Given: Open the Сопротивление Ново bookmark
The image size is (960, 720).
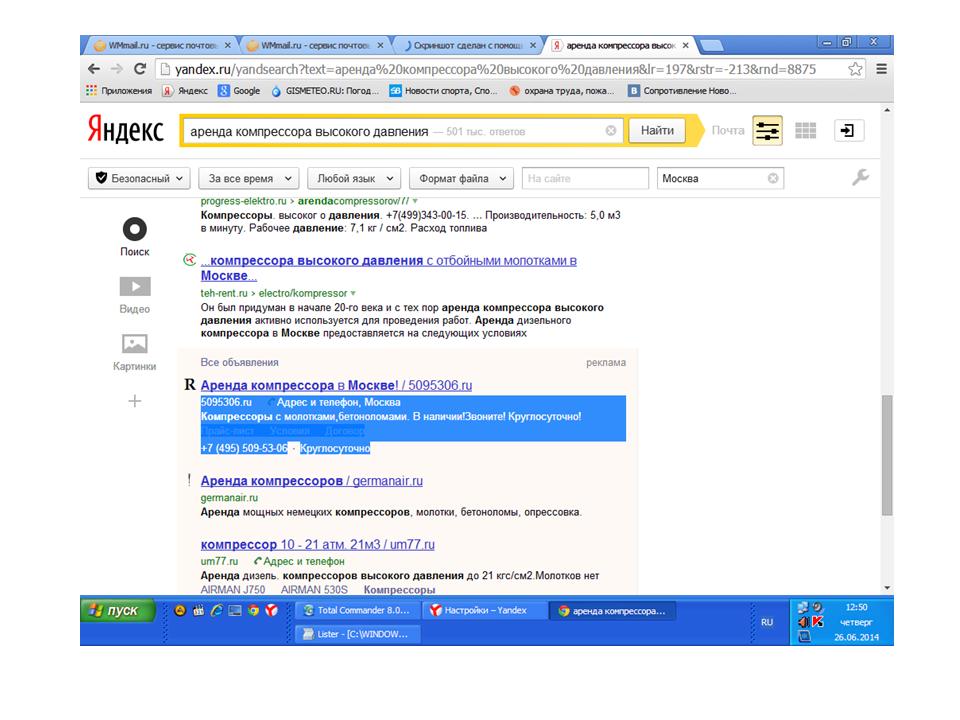Looking at the screenshot, I should (683, 91).
